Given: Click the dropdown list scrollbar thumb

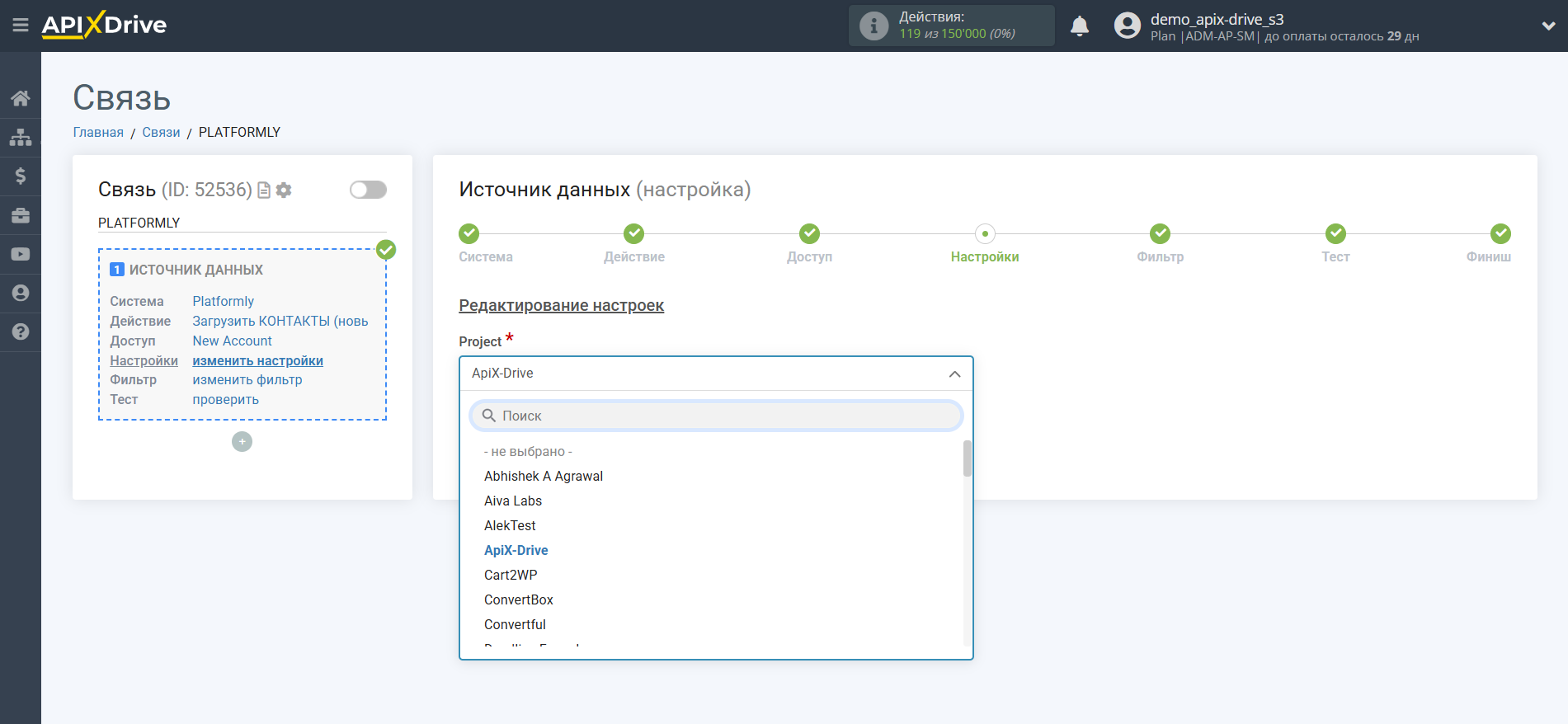Looking at the screenshot, I should tap(967, 458).
